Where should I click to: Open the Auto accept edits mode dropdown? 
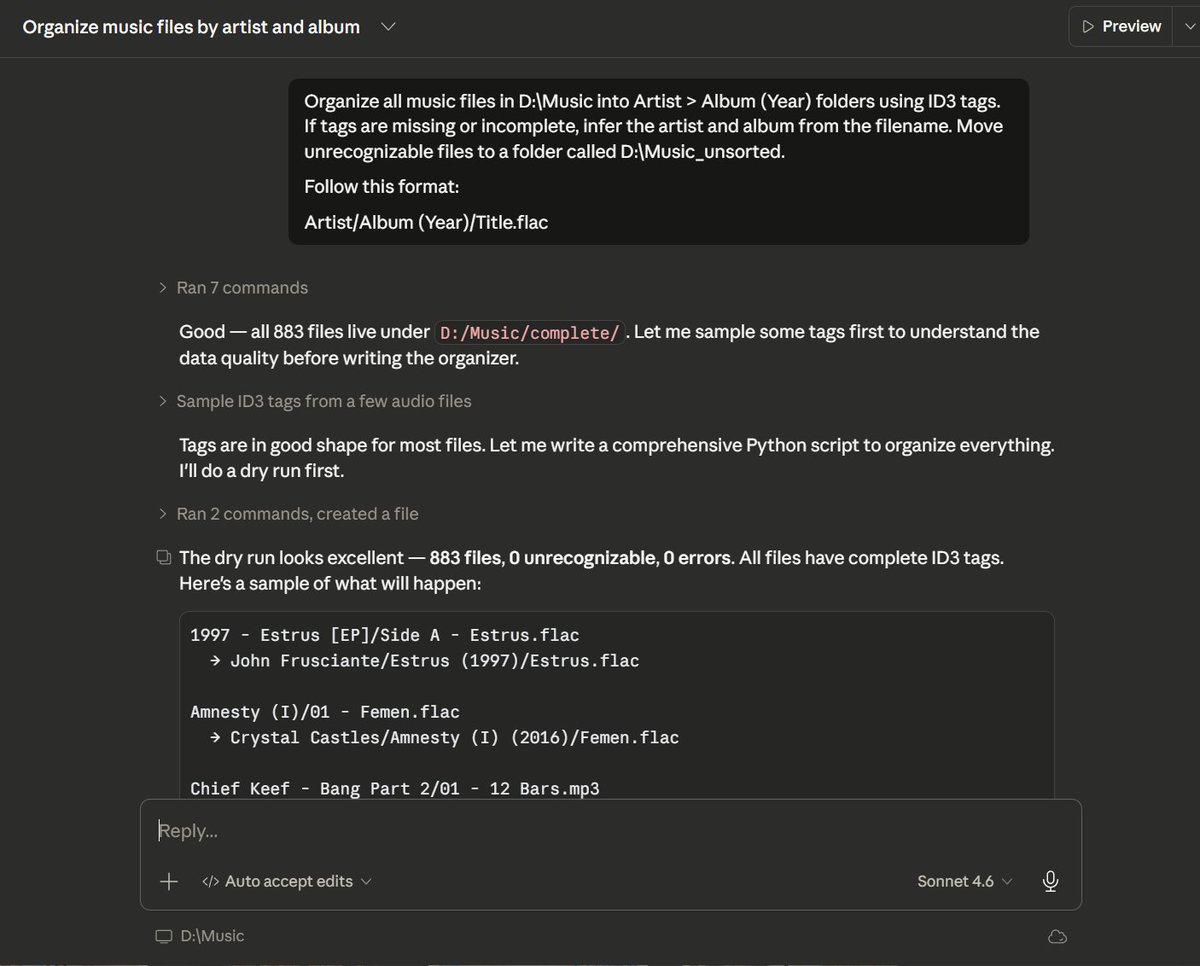click(x=287, y=881)
